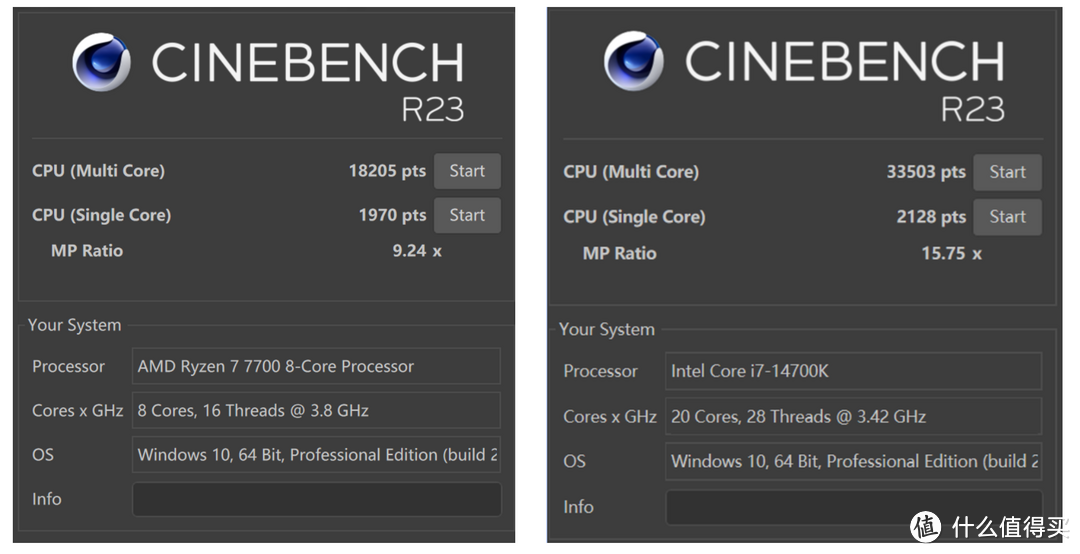Click MP Ratio label in i7-14700K window
The width and height of the screenshot is (1080, 554).
pyautogui.click(x=619, y=254)
